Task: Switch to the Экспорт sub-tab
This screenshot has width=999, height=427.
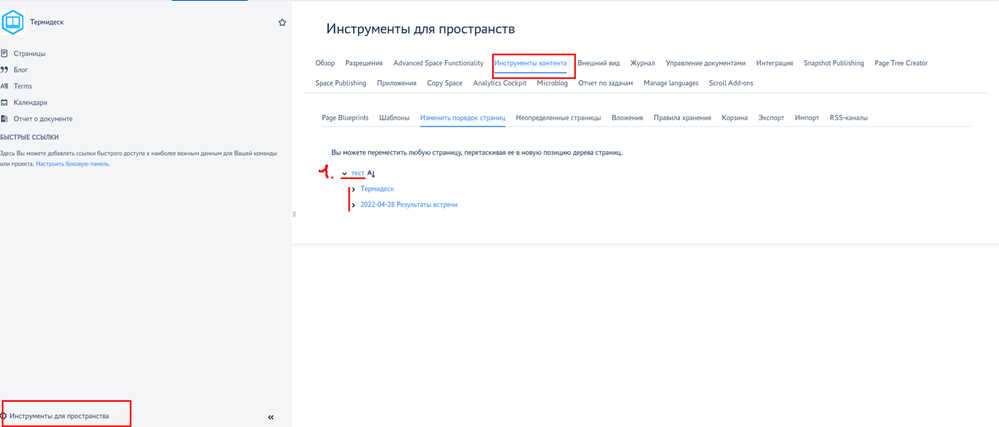Action: coord(772,118)
